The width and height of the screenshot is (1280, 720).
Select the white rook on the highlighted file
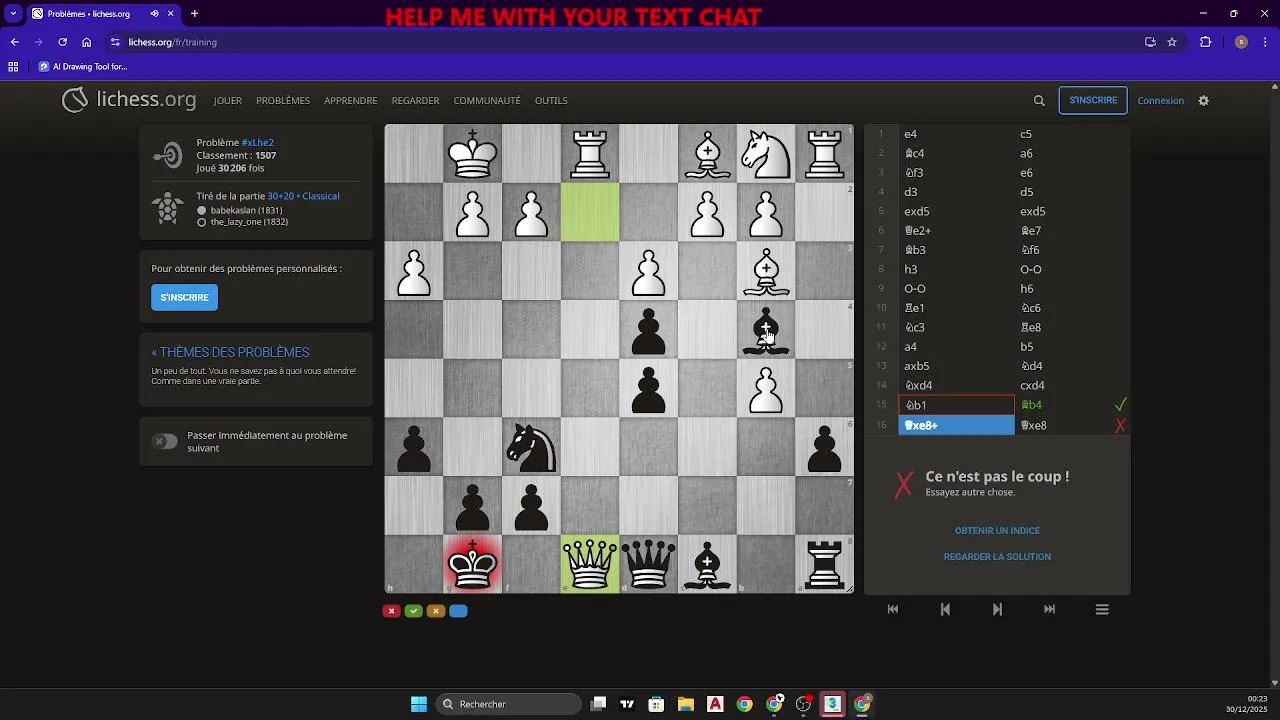pyautogui.click(x=590, y=153)
